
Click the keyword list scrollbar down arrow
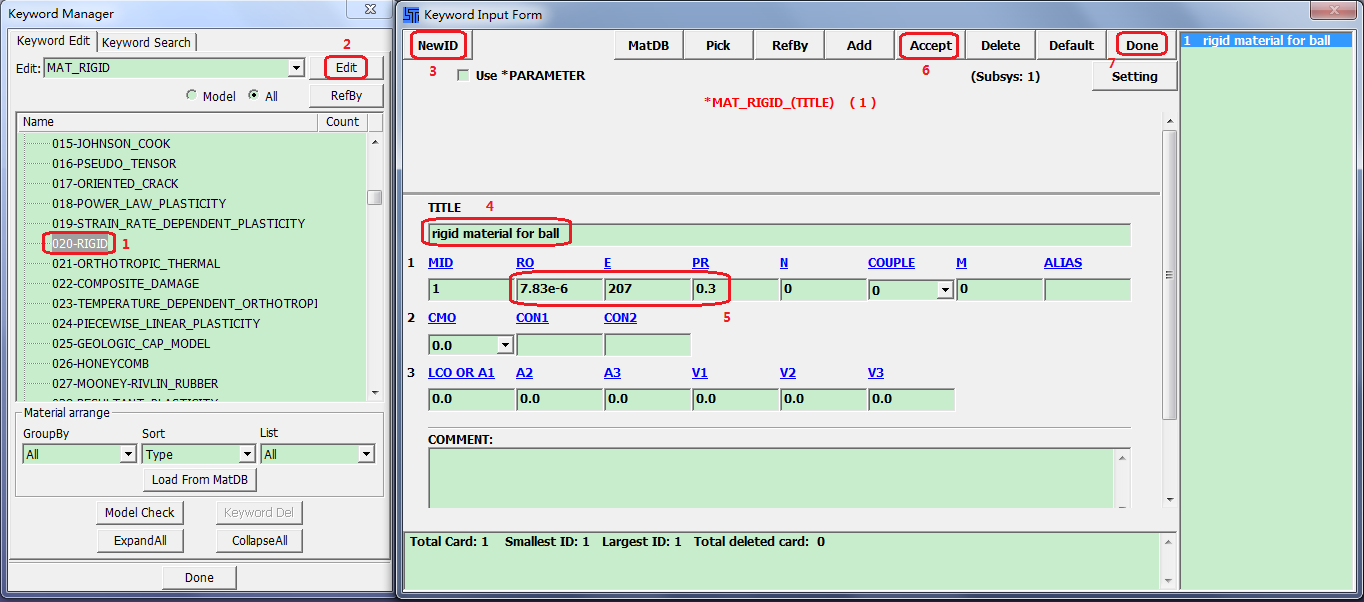(375, 392)
